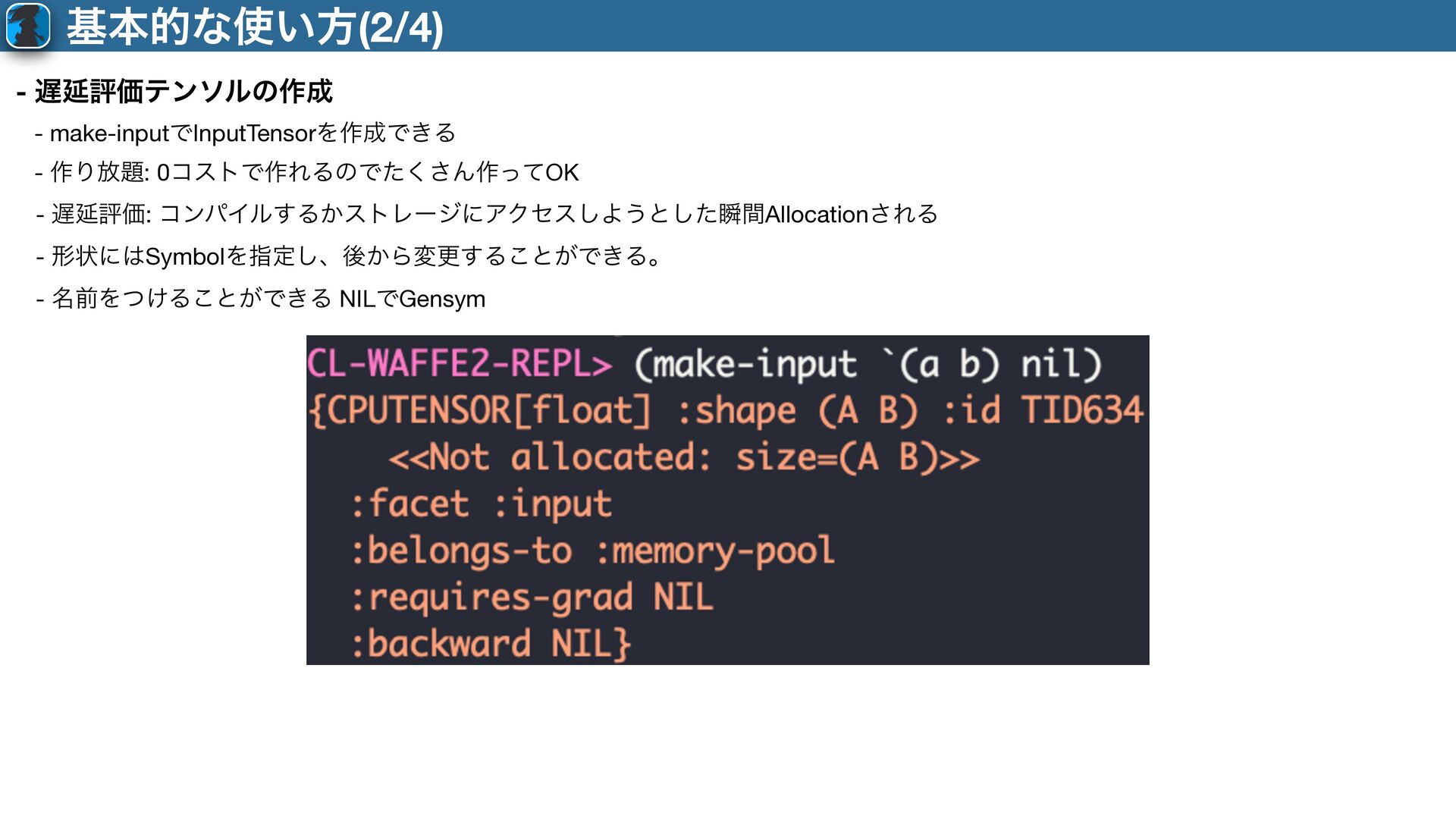Image resolution: width=1456 pixels, height=819 pixels.
Task: Click the Not allocated size line
Action: coord(683,458)
